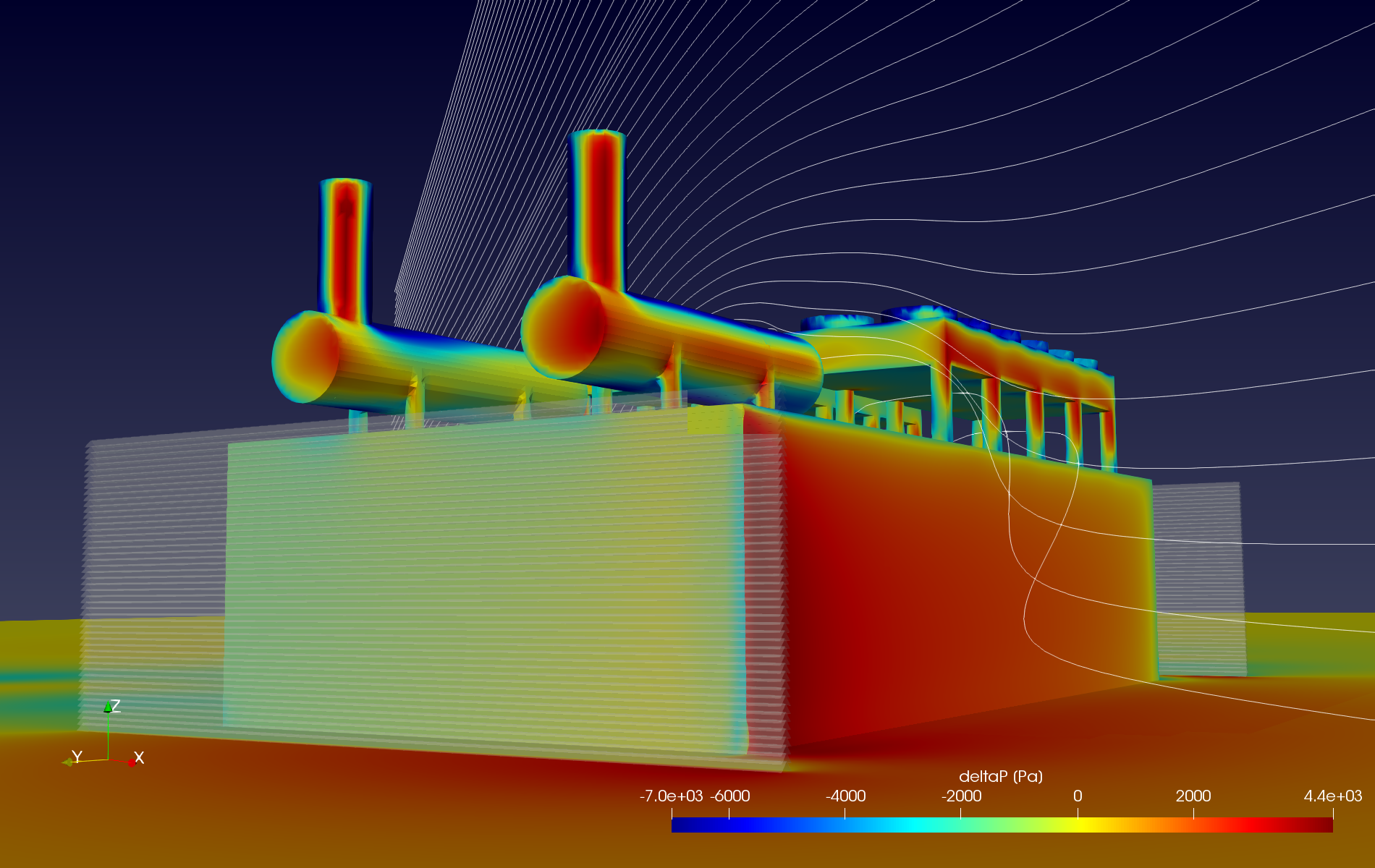Screen dimensions: 1375x868
Task: Click the 4.4e+03 legend maximum label
Action: (1333, 796)
